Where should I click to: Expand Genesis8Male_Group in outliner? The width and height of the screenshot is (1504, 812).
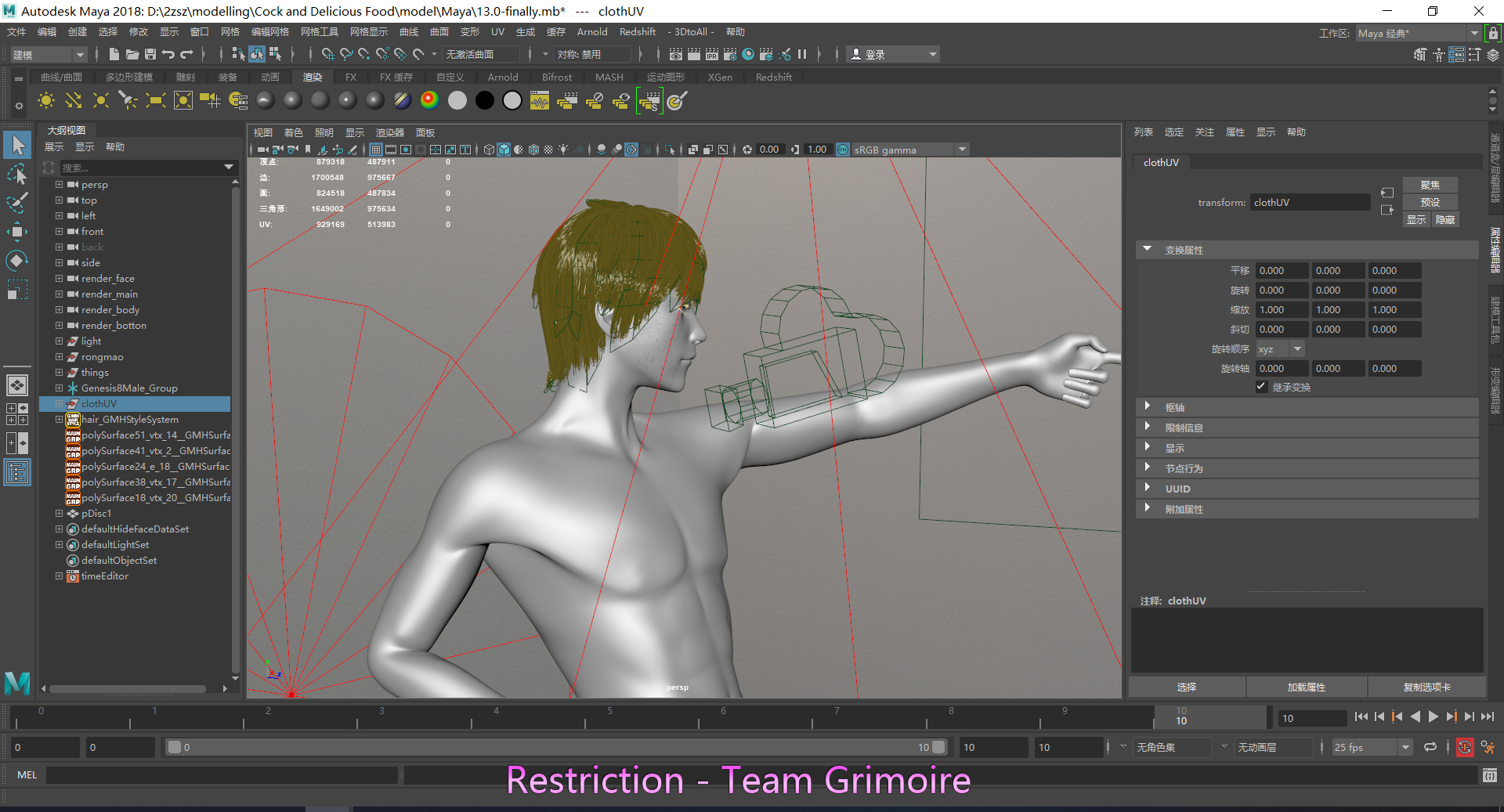pos(59,388)
